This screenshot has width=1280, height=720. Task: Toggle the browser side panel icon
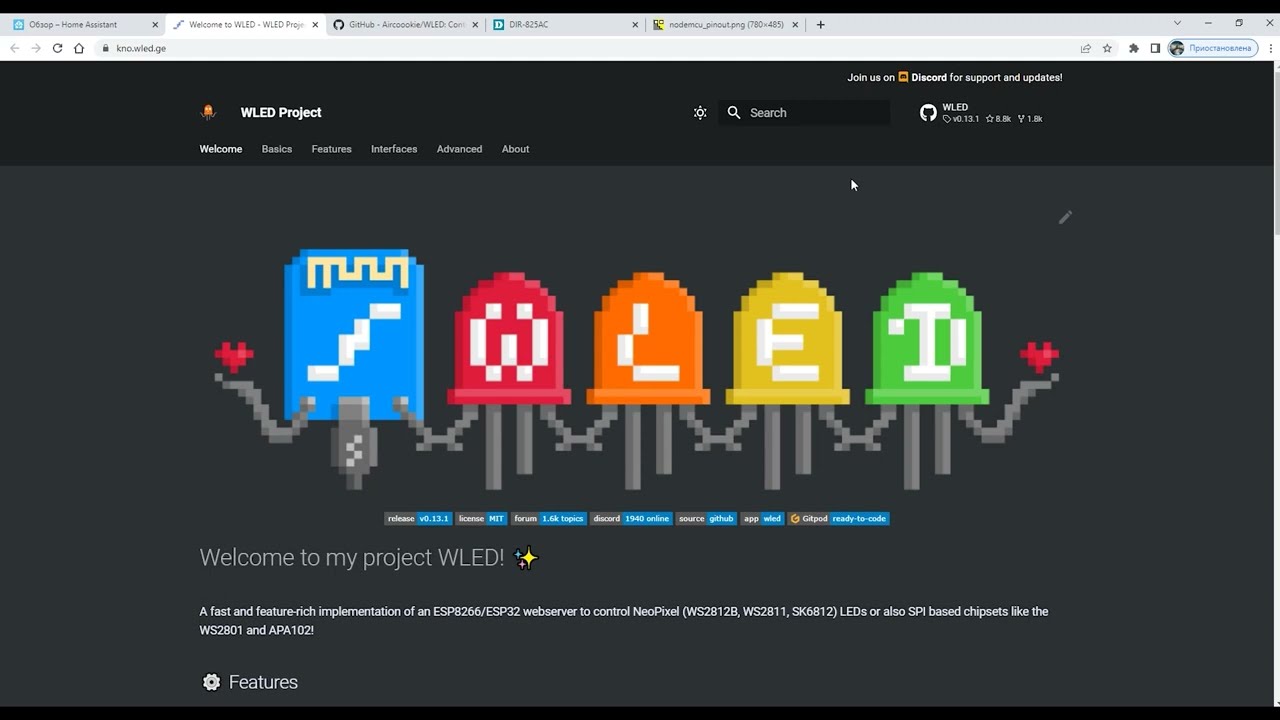1154,48
